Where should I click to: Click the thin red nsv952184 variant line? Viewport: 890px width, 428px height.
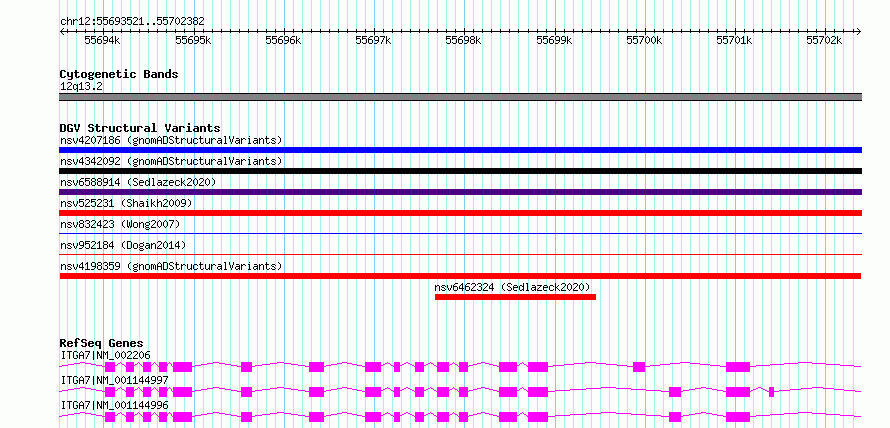[460, 254]
